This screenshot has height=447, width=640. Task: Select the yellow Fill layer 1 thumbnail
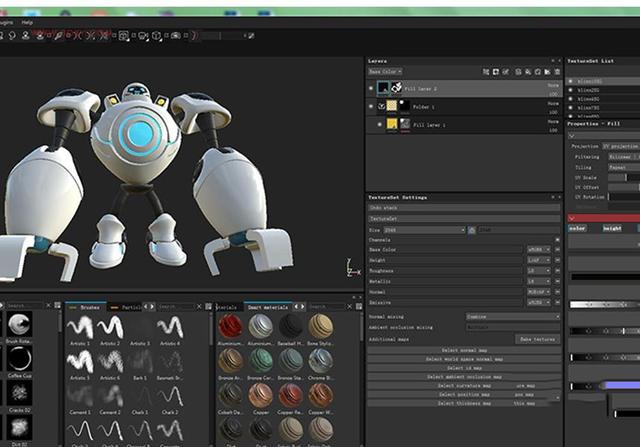(x=392, y=124)
